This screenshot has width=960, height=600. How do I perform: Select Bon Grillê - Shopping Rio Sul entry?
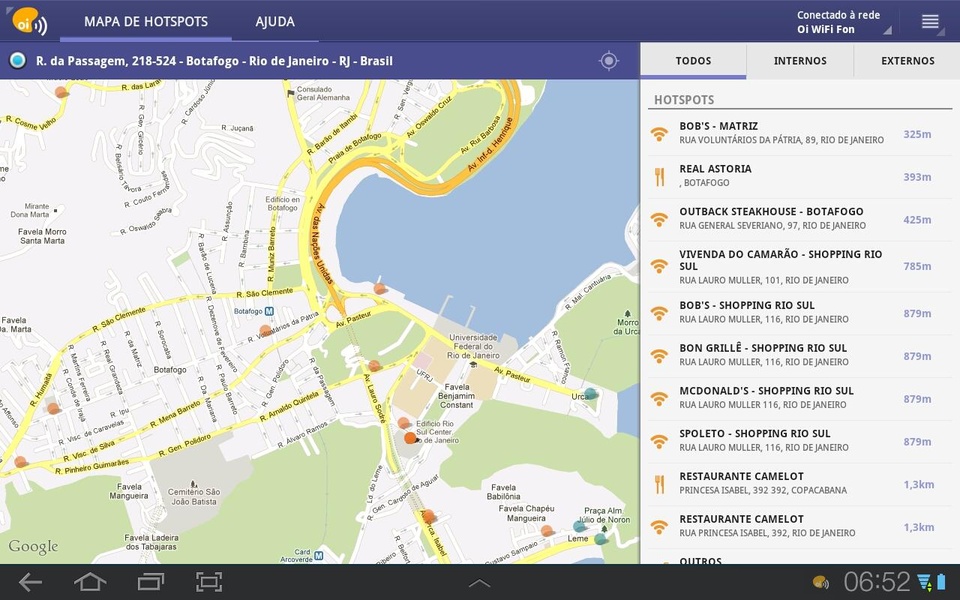tap(800, 356)
